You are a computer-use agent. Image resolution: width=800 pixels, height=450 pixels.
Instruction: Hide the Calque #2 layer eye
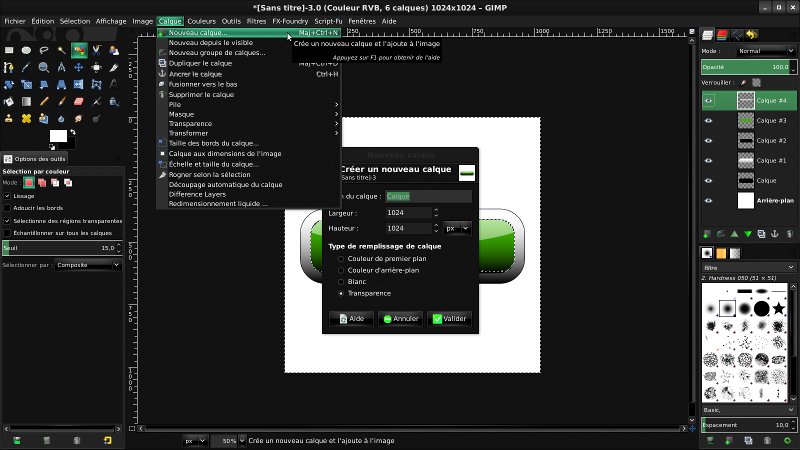pyautogui.click(x=708, y=140)
